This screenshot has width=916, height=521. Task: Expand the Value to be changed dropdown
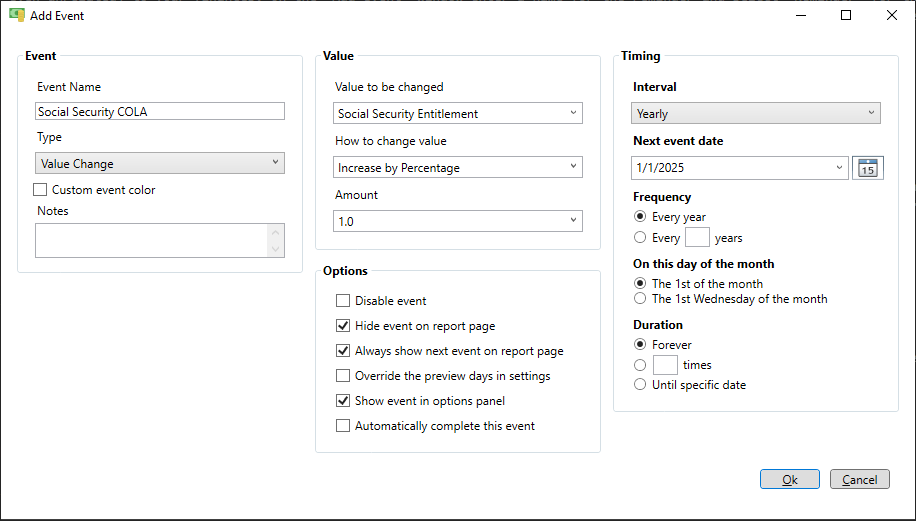(457, 113)
